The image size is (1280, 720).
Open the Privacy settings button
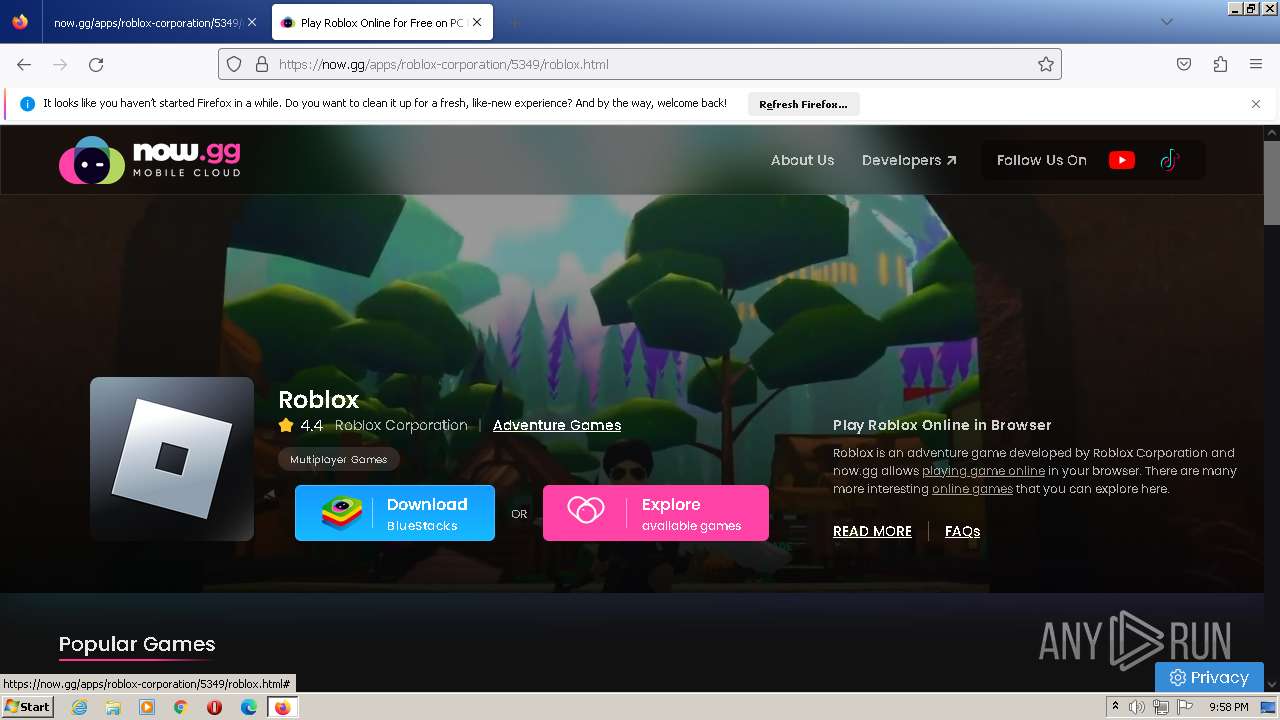[1209, 677]
